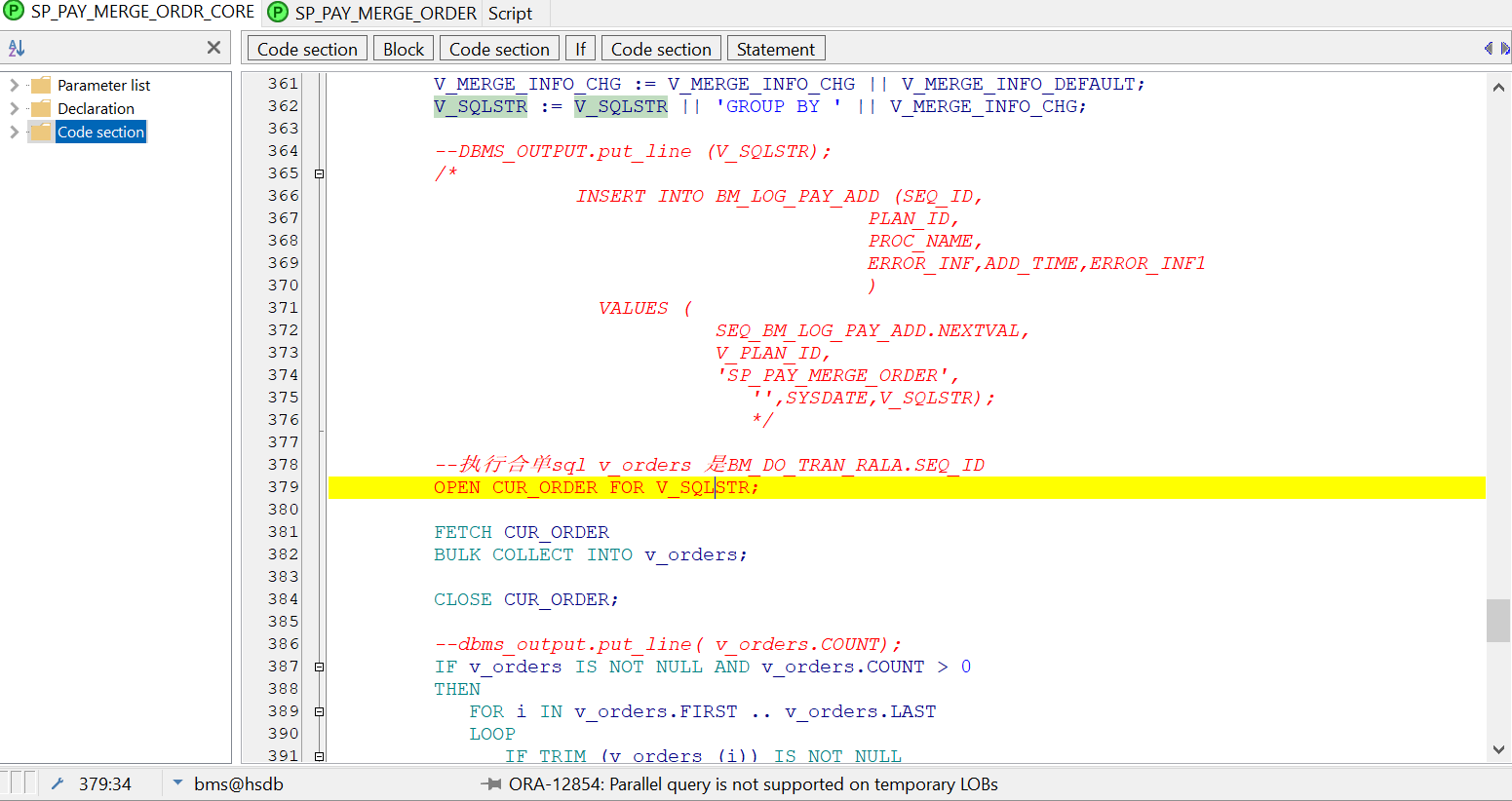The image size is (1512, 801).
Task: Click the ORA-12854 error message
Action: (754, 784)
